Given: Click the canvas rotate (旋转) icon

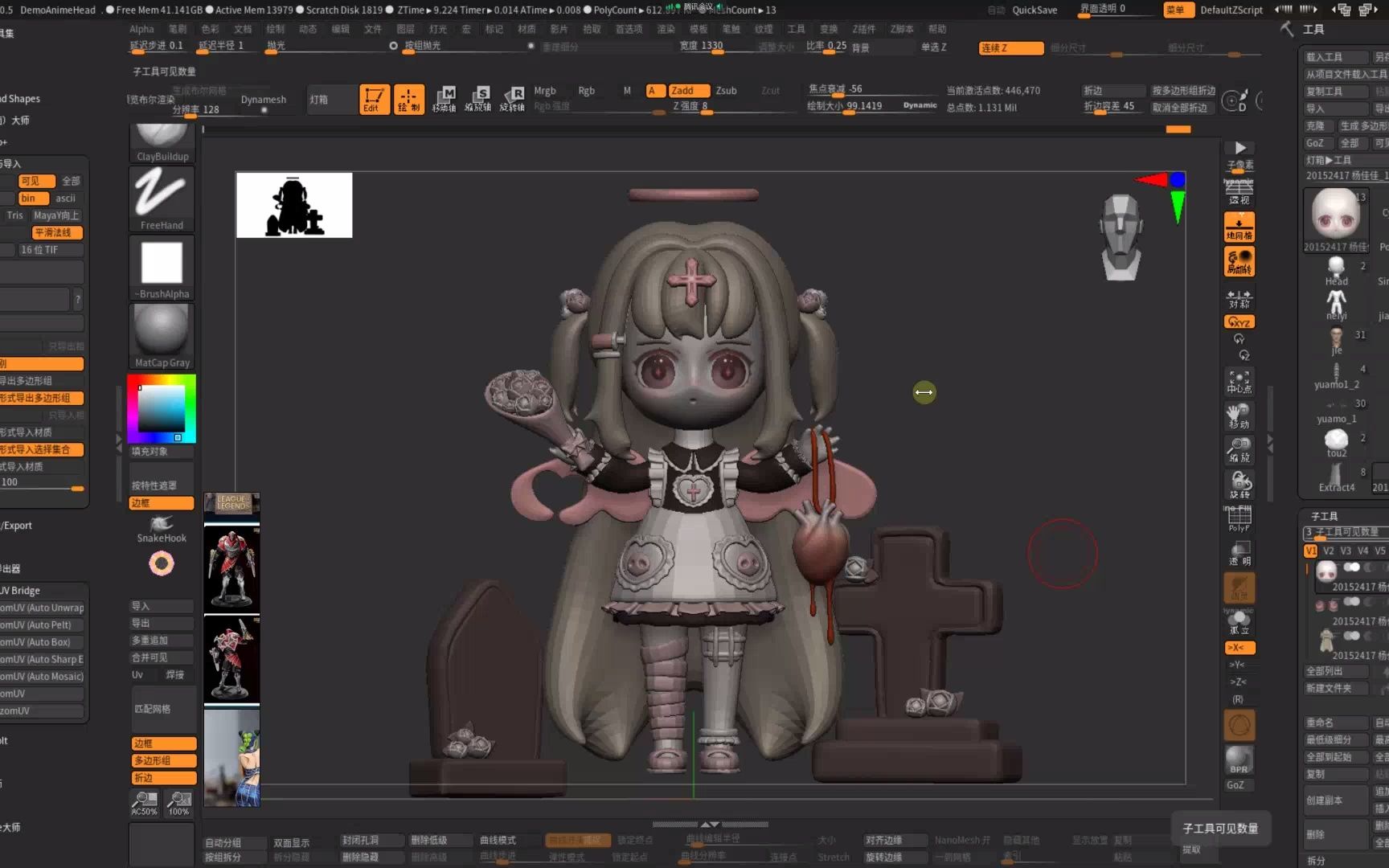Looking at the screenshot, I should 1239,485.
